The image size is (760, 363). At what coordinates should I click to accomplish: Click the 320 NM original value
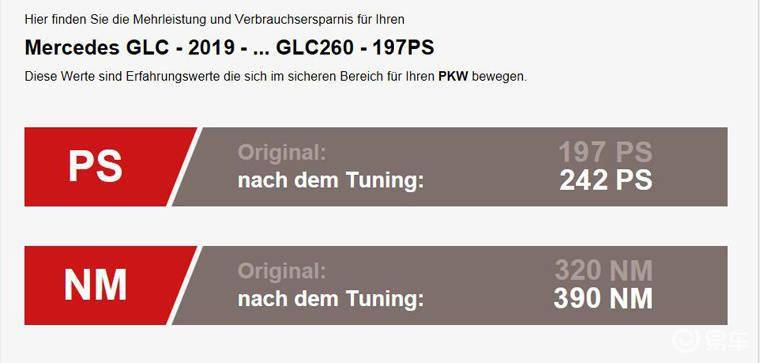(x=604, y=270)
